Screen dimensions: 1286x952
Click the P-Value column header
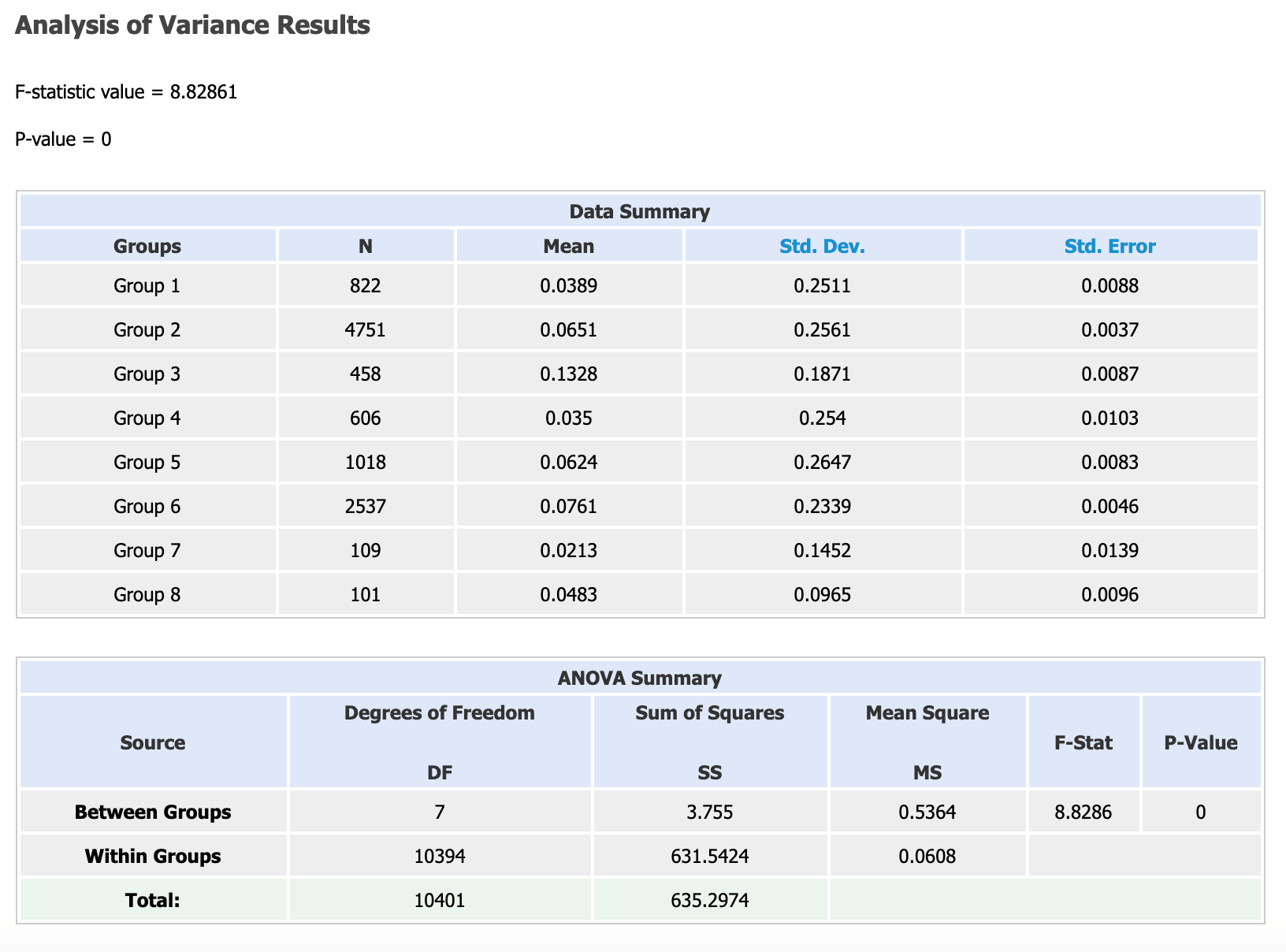(x=1201, y=743)
